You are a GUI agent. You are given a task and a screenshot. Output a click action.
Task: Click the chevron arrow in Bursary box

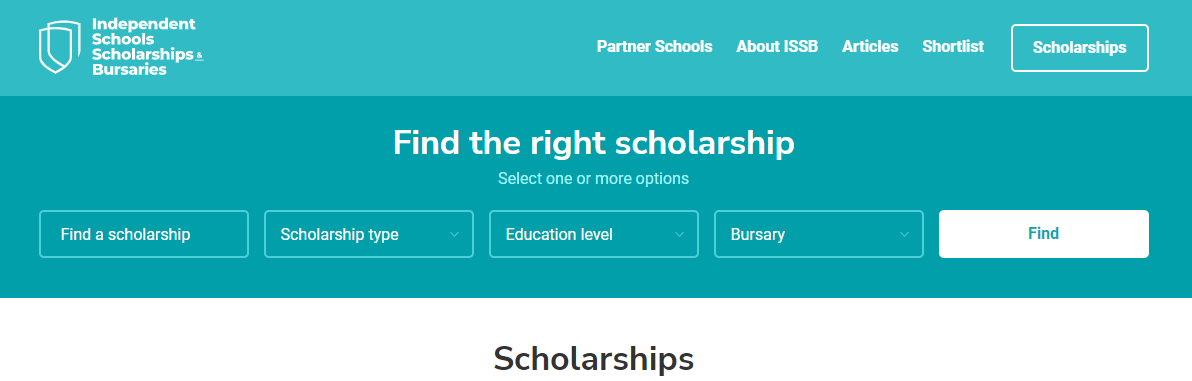(x=905, y=234)
